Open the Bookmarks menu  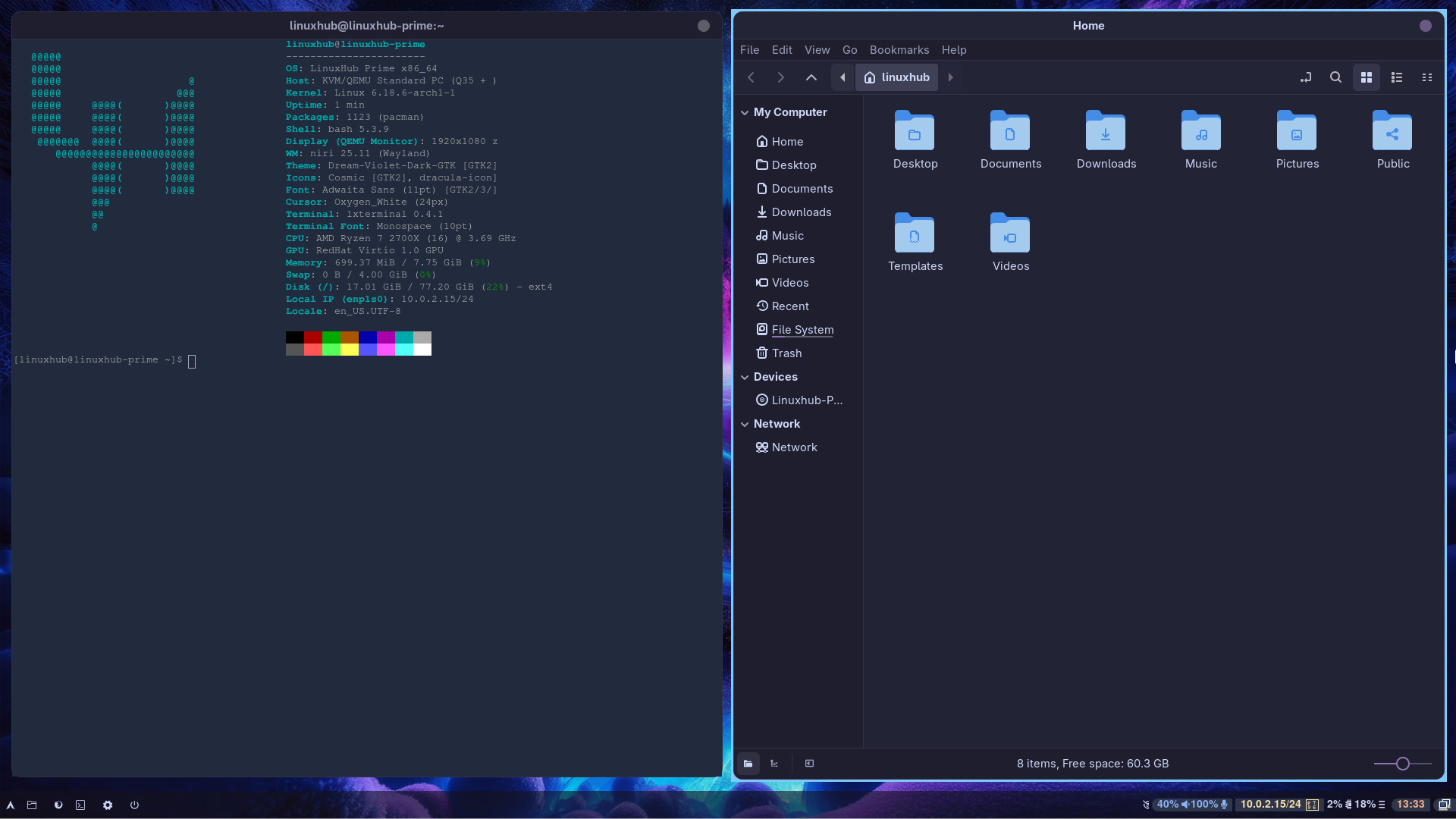point(899,50)
